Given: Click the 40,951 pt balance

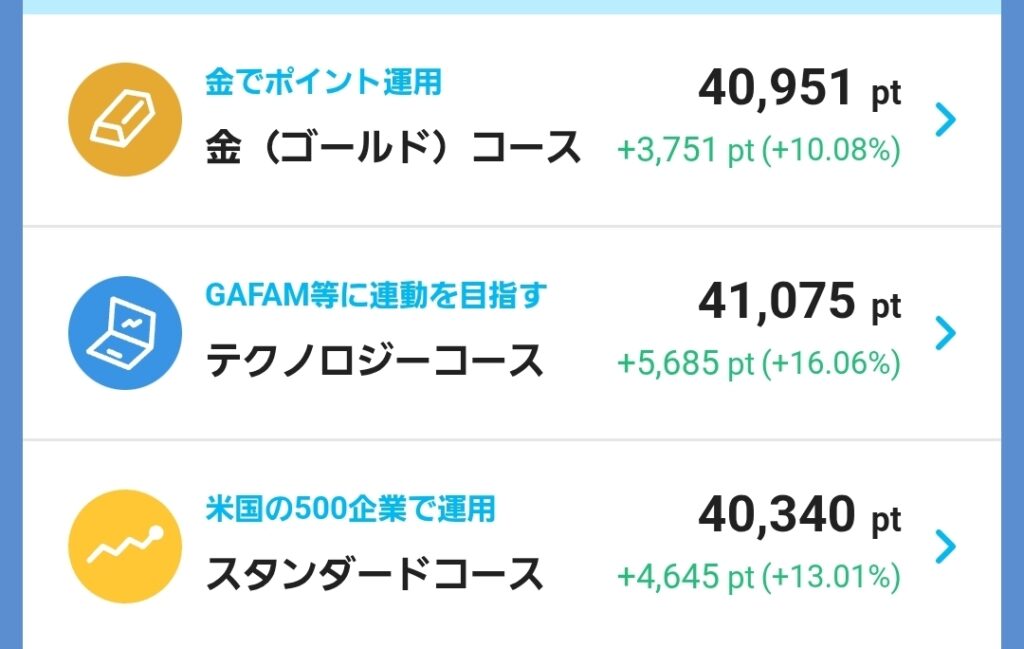Looking at the screenshot, I should coord(799,90).
